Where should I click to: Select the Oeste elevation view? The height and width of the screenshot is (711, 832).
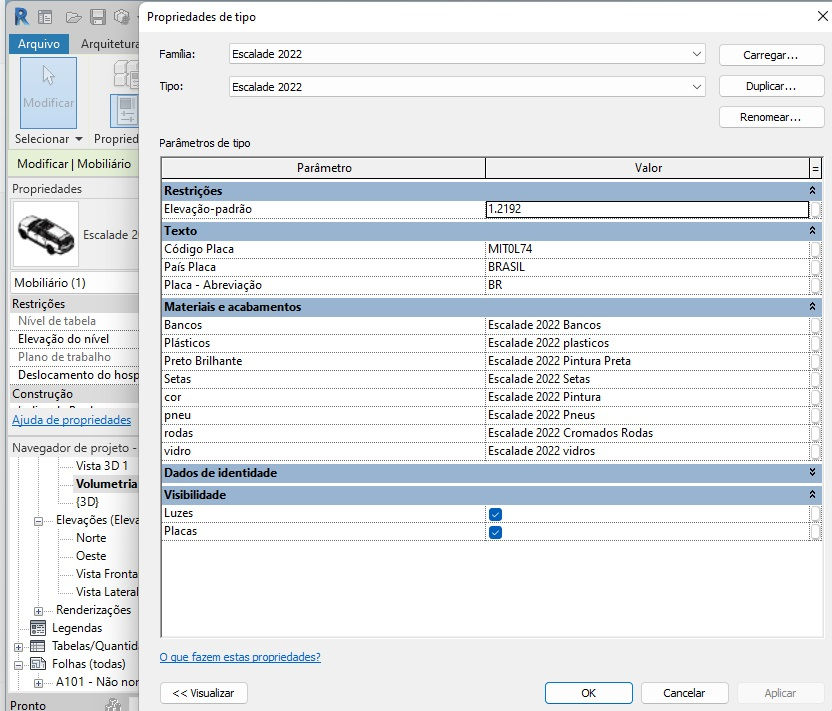click(x=91, y=556)
